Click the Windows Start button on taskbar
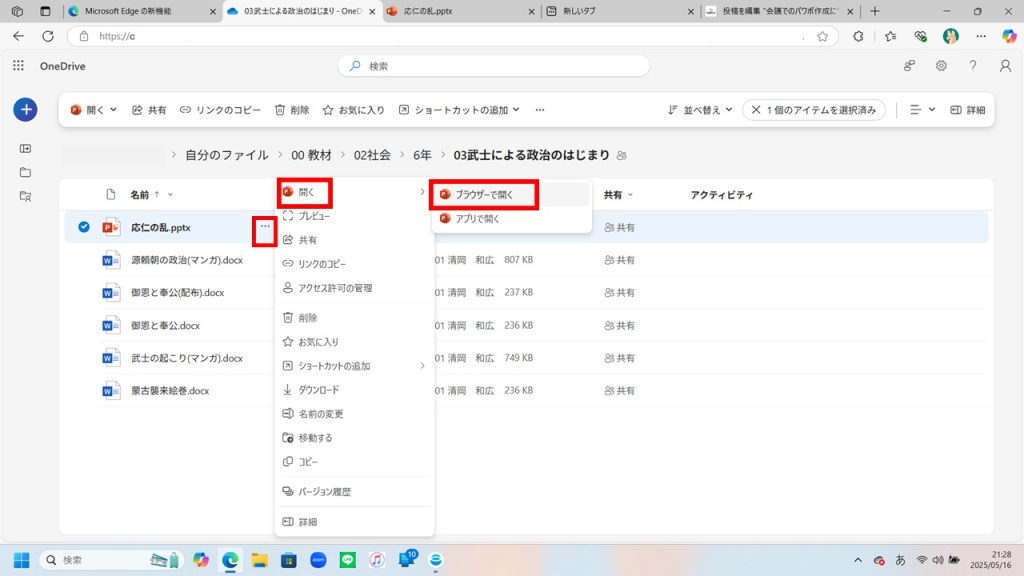 coord(21,560)
